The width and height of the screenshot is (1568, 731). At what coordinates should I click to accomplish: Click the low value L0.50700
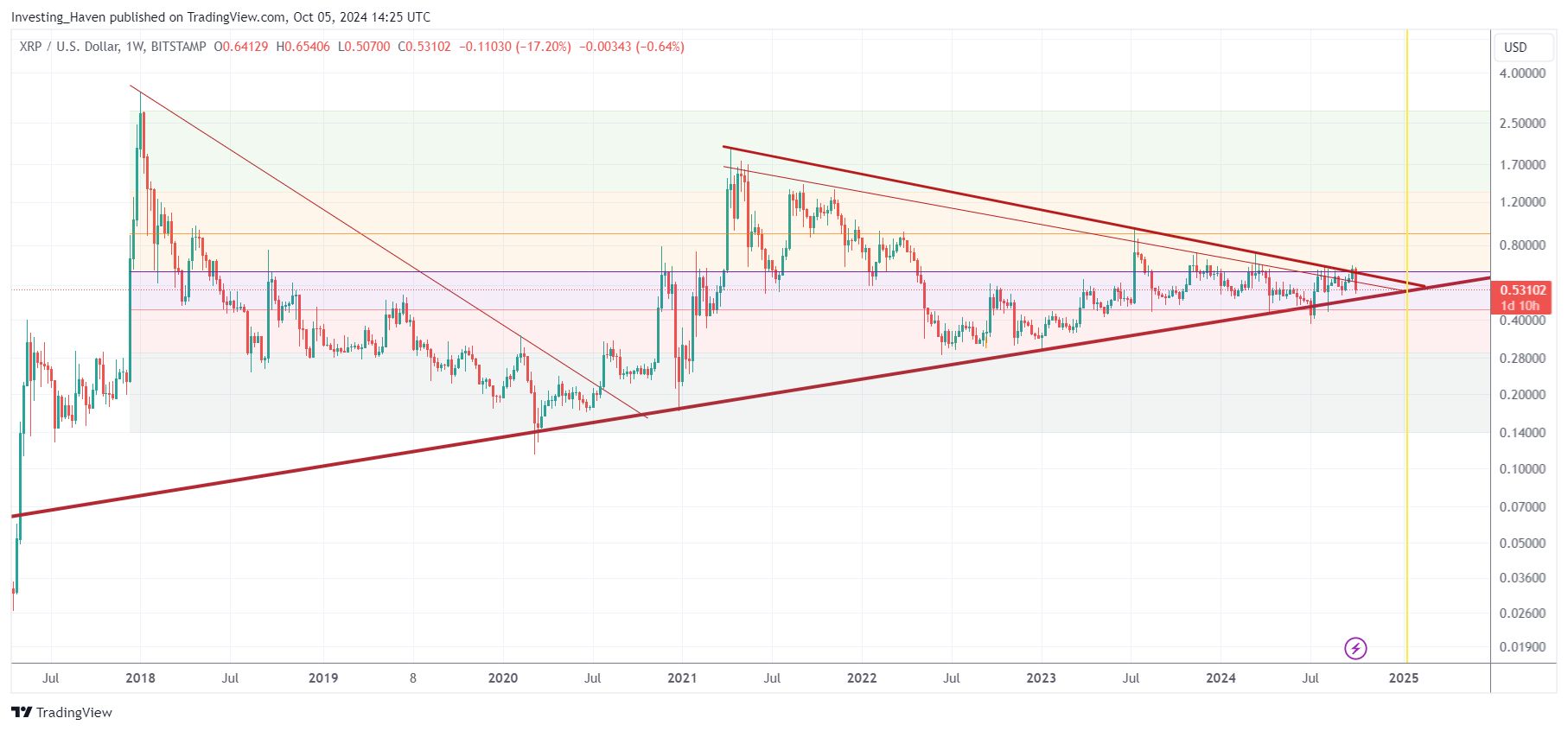click(364, 47)
